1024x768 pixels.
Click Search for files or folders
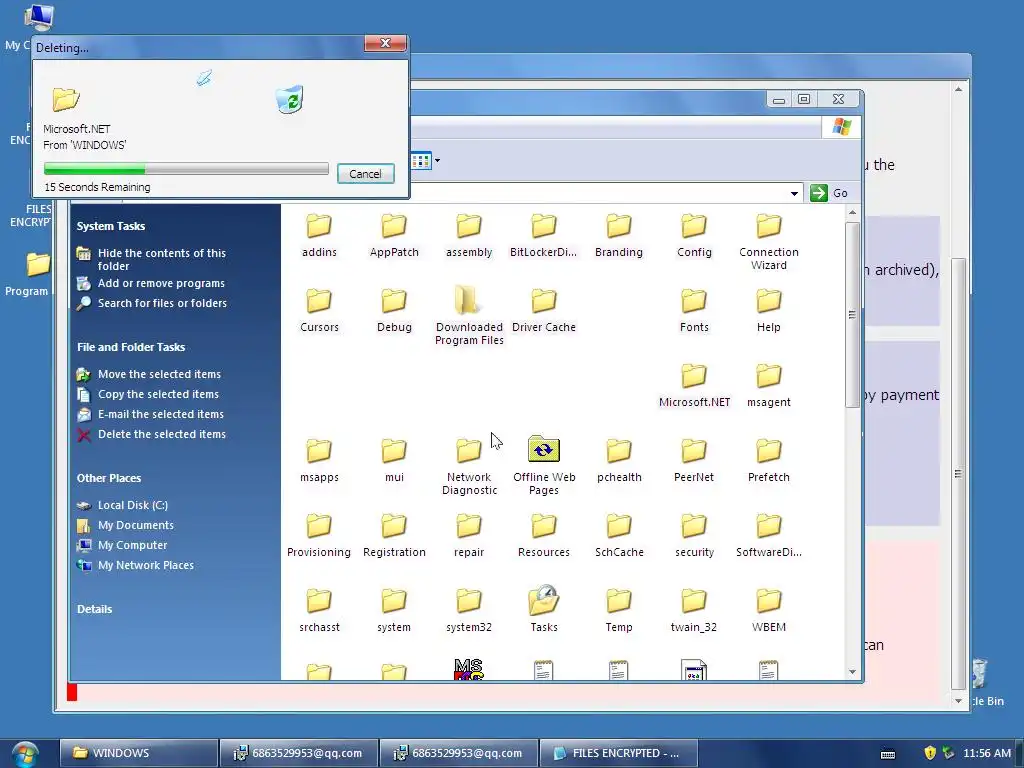point(162,303)
